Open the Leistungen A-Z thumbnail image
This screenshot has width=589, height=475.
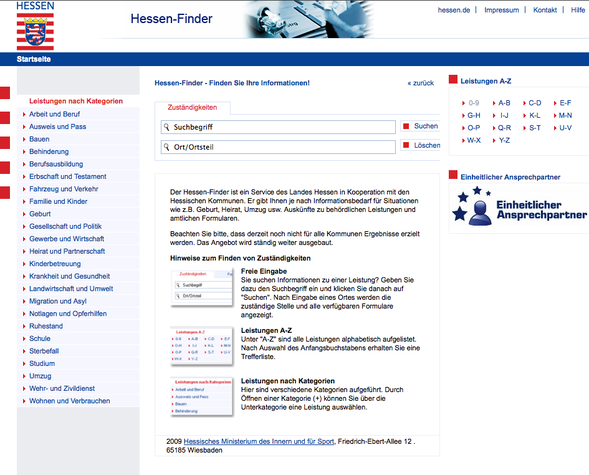click(x=202, y=346)
